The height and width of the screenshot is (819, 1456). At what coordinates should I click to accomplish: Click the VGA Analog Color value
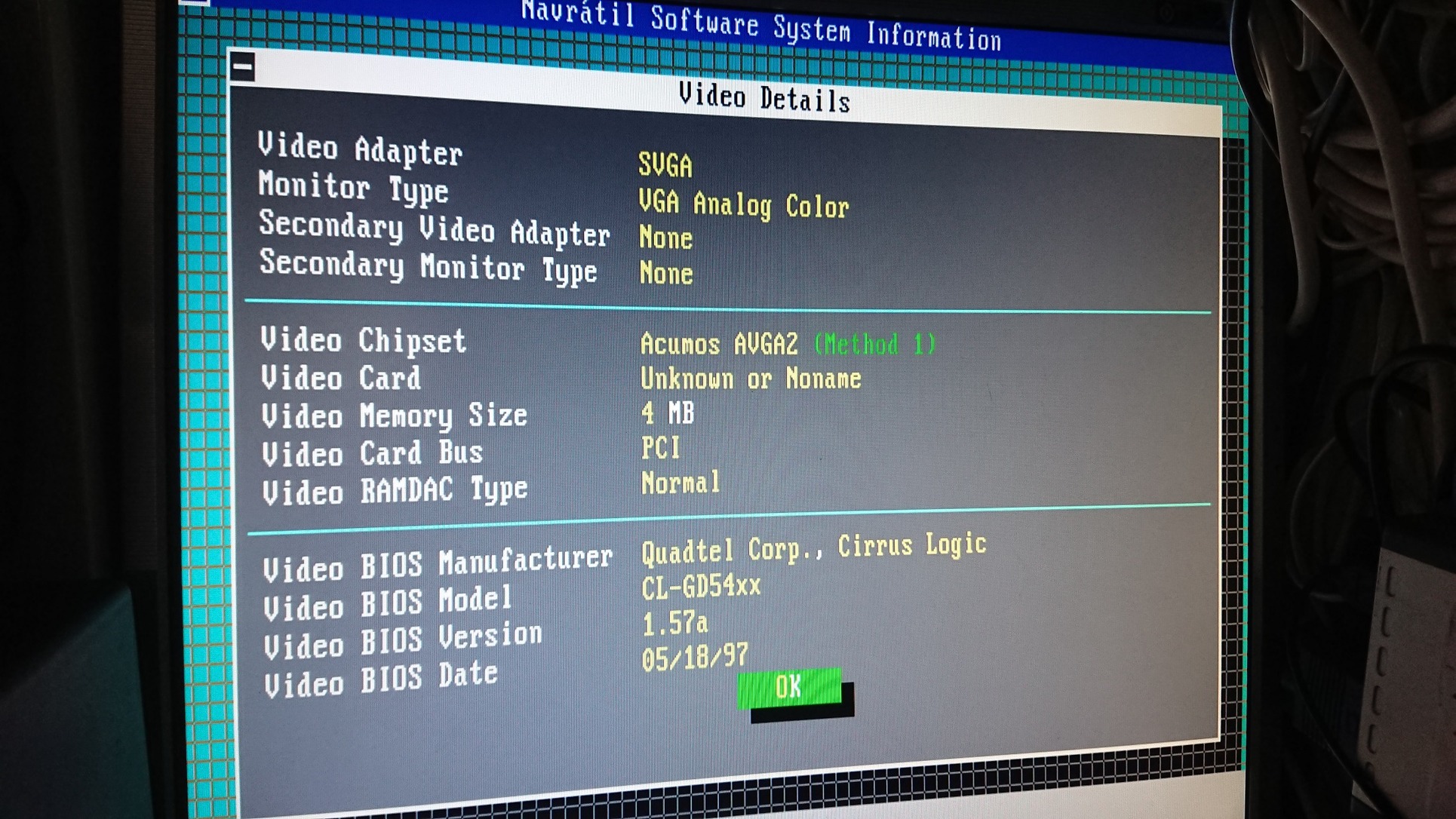[743, 205]
